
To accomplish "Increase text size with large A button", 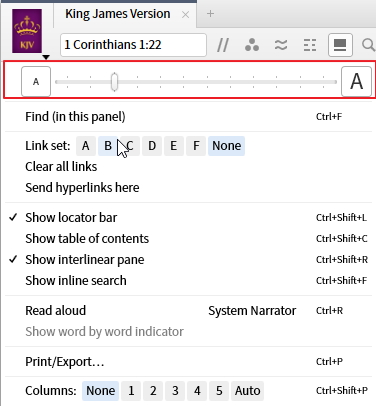I will (356, 82).
